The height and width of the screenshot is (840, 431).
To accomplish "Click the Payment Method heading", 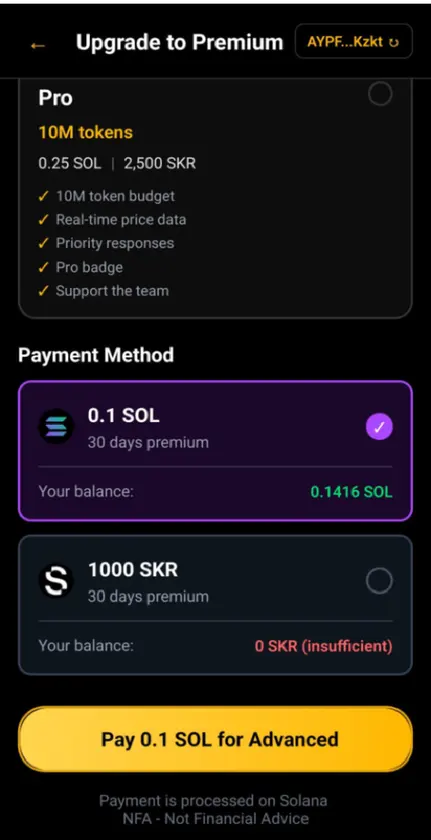I will tap(96, 355).
